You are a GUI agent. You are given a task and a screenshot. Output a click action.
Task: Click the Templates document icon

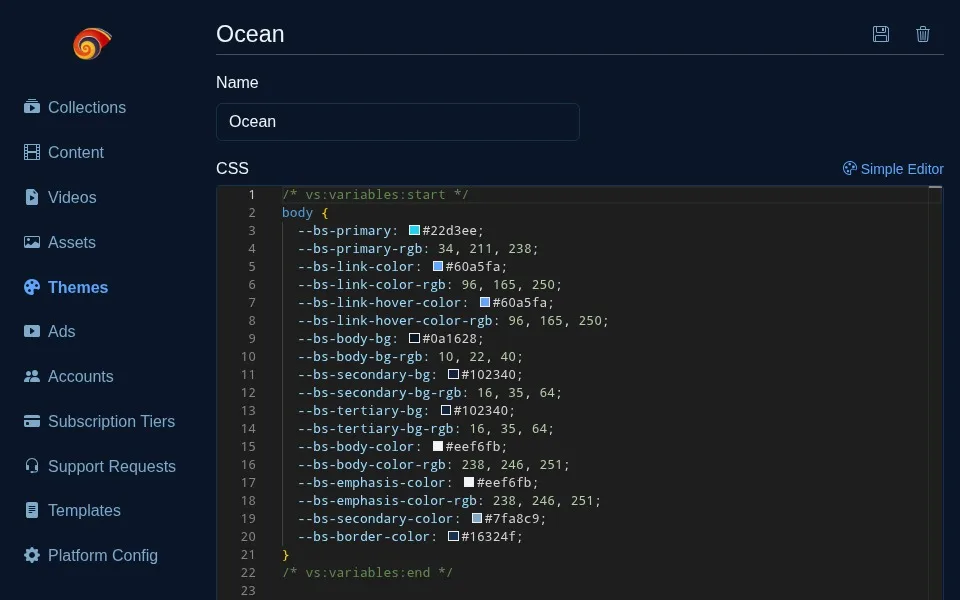tap(32, 510)
